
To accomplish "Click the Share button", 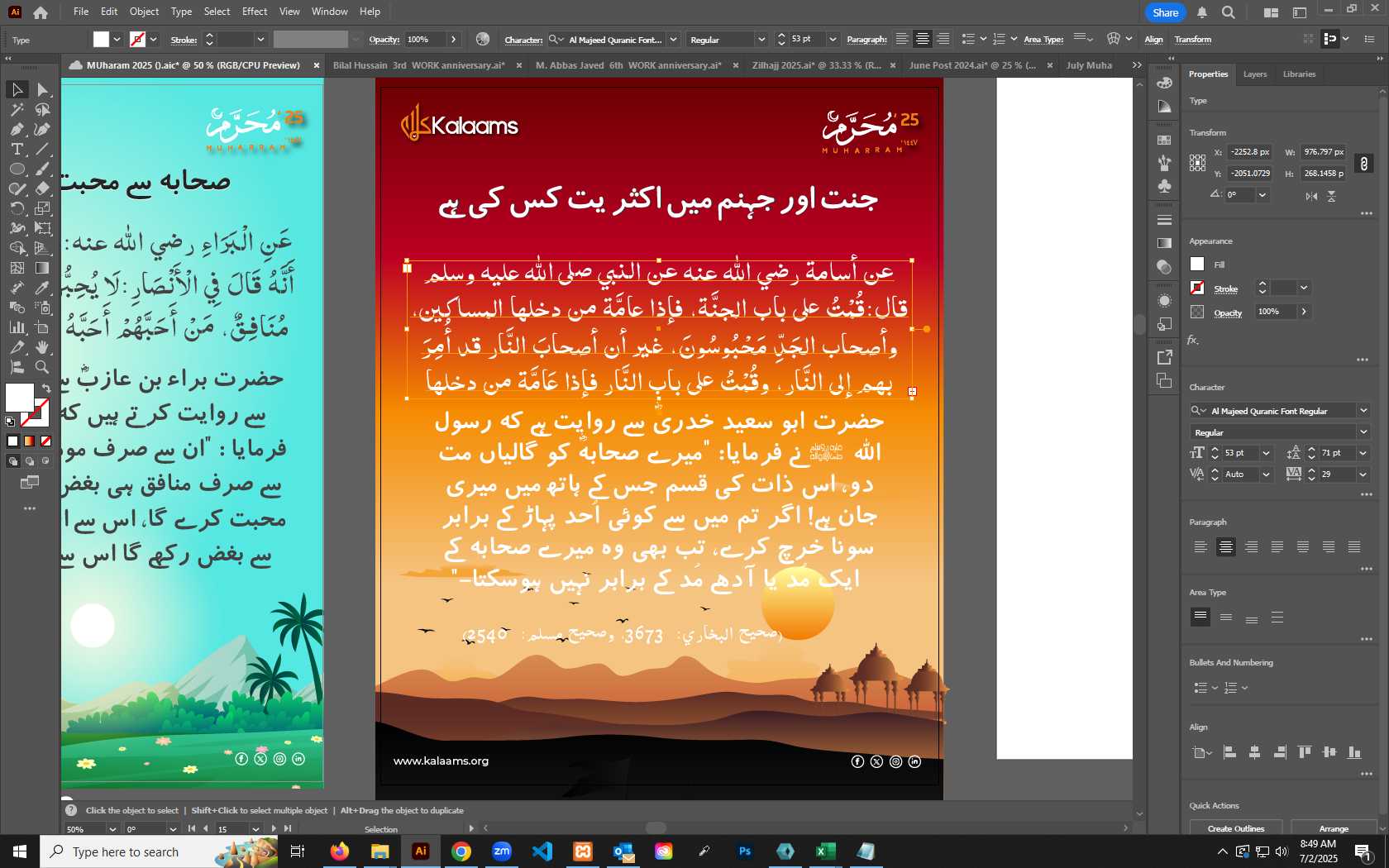I will 1166,12.
